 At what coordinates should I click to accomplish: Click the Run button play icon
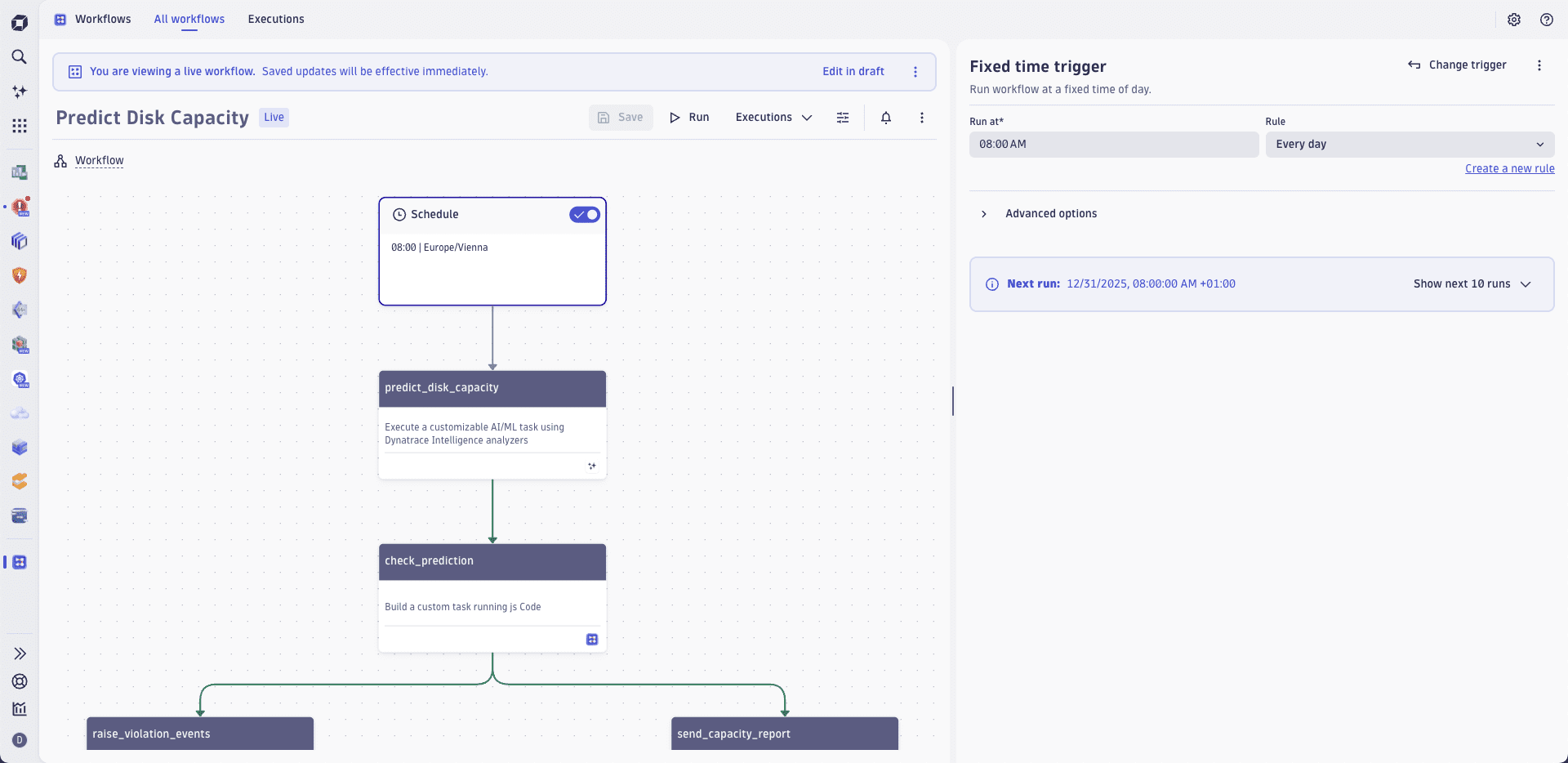(x=674, y=118)
